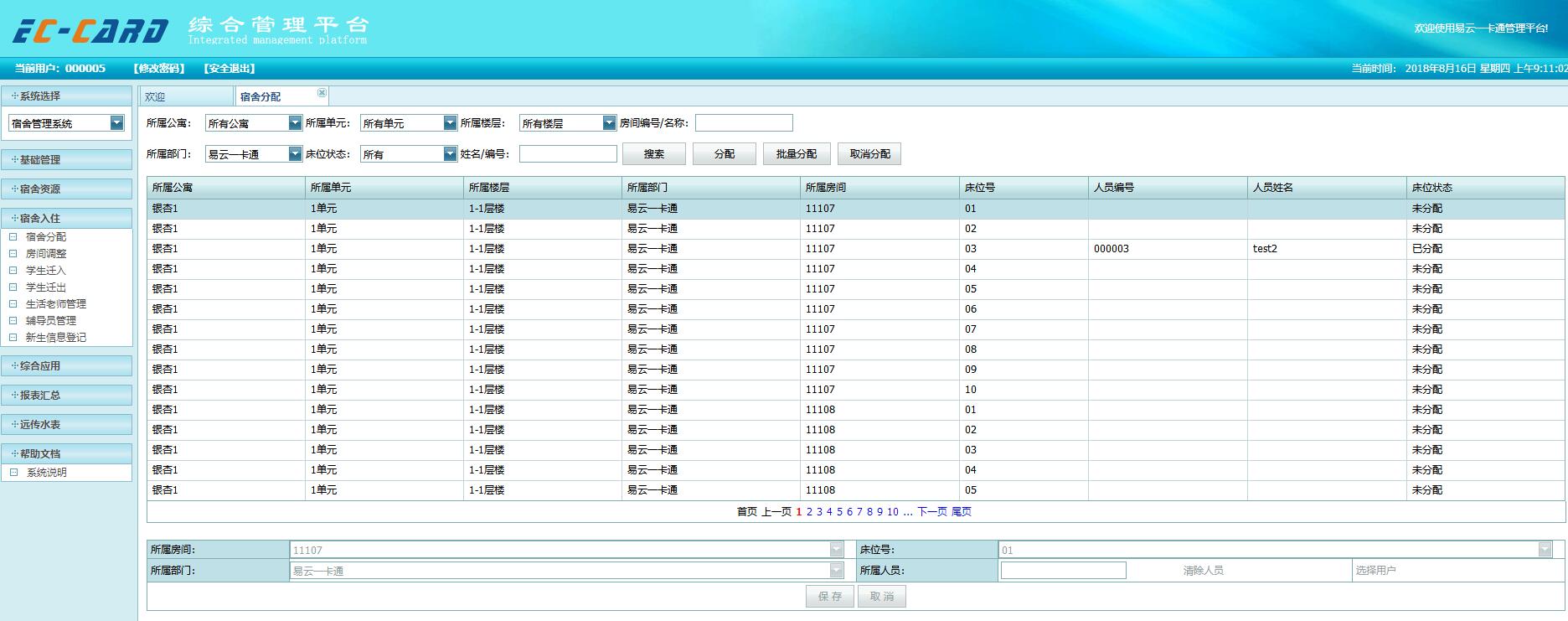
Task: Select room 11108 row with bed 01
Action: [x=855, y=410]
